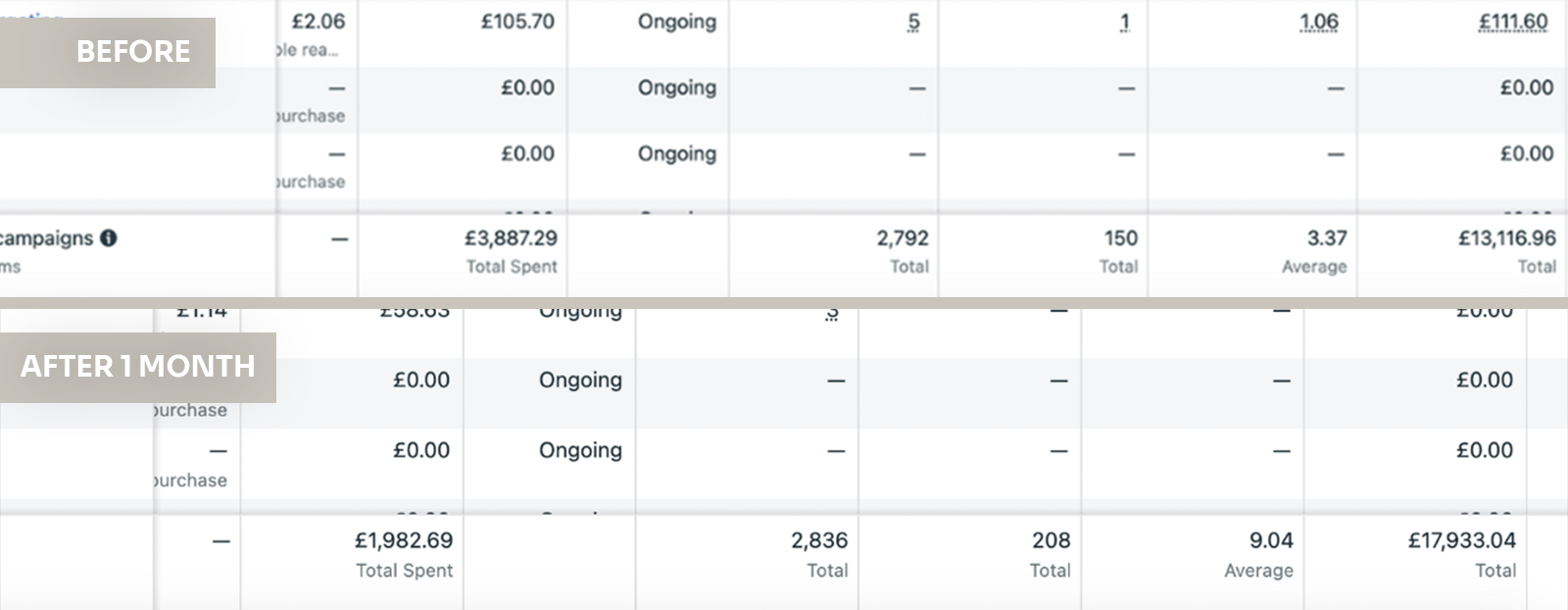This screenshot has height=610, width=1568.
Task: Click the 9.04 Average cell
Action: (1193, 555)
